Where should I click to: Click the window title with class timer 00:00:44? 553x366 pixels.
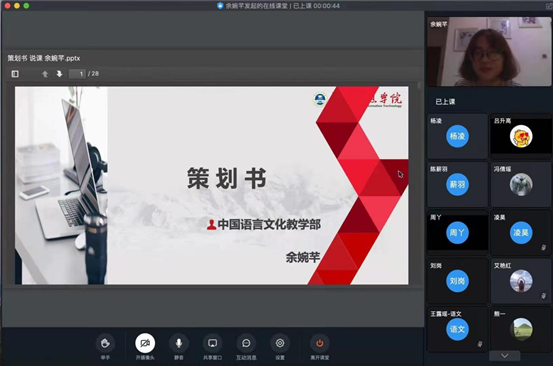click(283, 6)
